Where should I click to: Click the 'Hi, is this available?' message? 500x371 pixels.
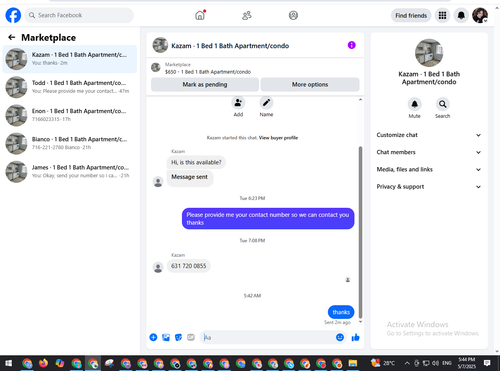[196, 162]
